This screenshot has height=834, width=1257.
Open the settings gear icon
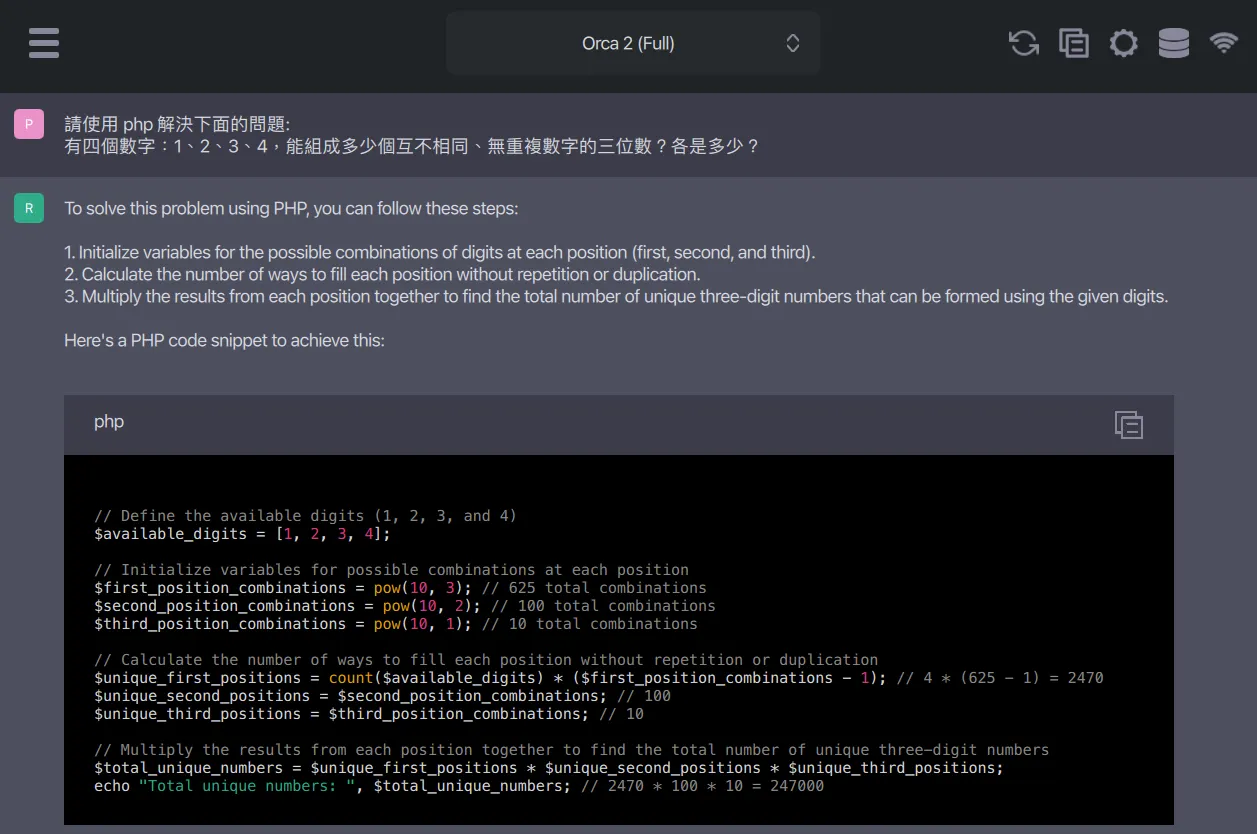[x=1124, y=43]
